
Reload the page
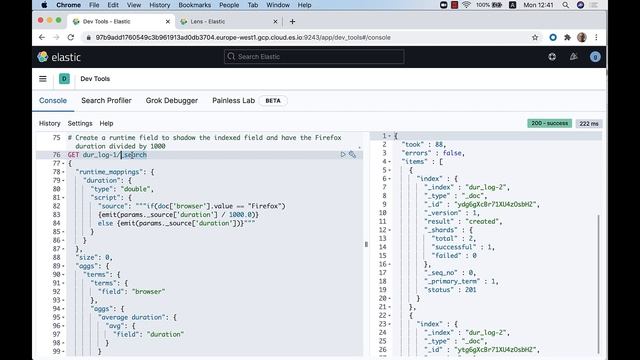click(71, 37)
